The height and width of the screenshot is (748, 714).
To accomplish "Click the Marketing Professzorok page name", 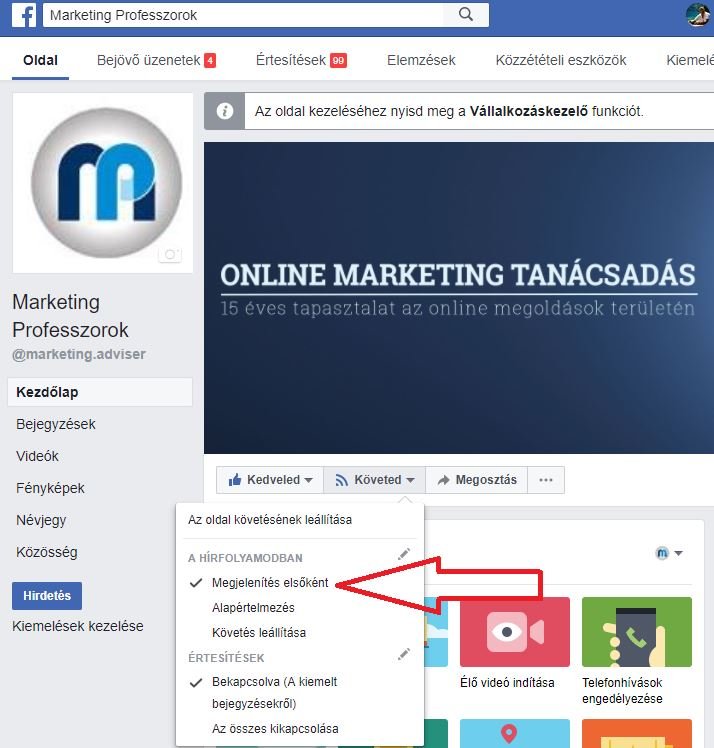I will 71,316.
